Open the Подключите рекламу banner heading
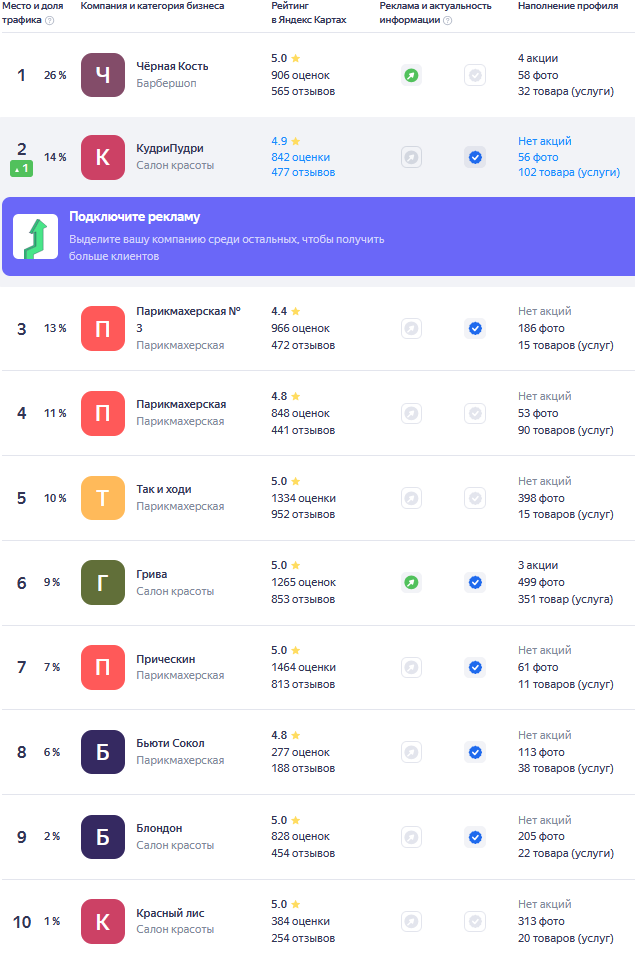This screenshot has width=635, height=960. 135,217
